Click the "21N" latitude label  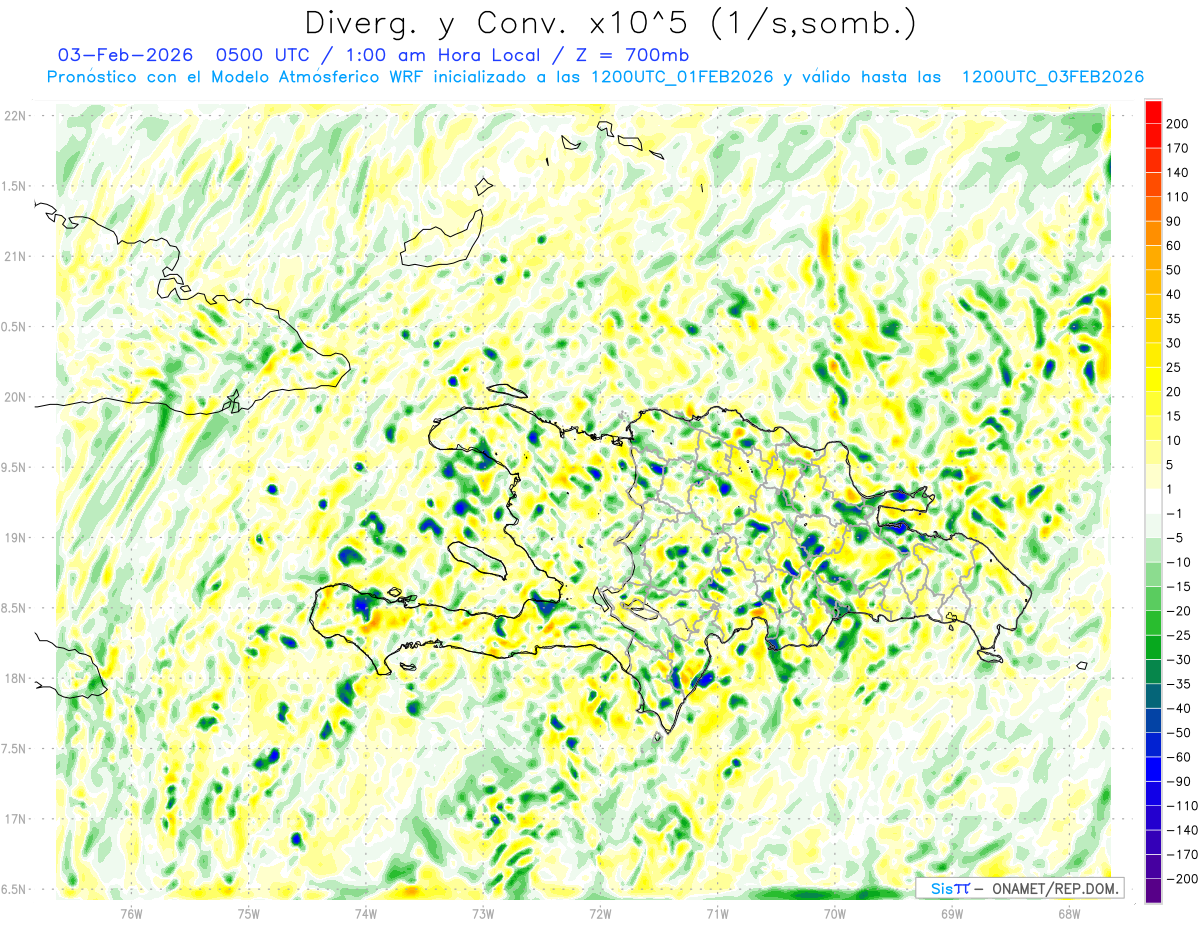[14, 257]
